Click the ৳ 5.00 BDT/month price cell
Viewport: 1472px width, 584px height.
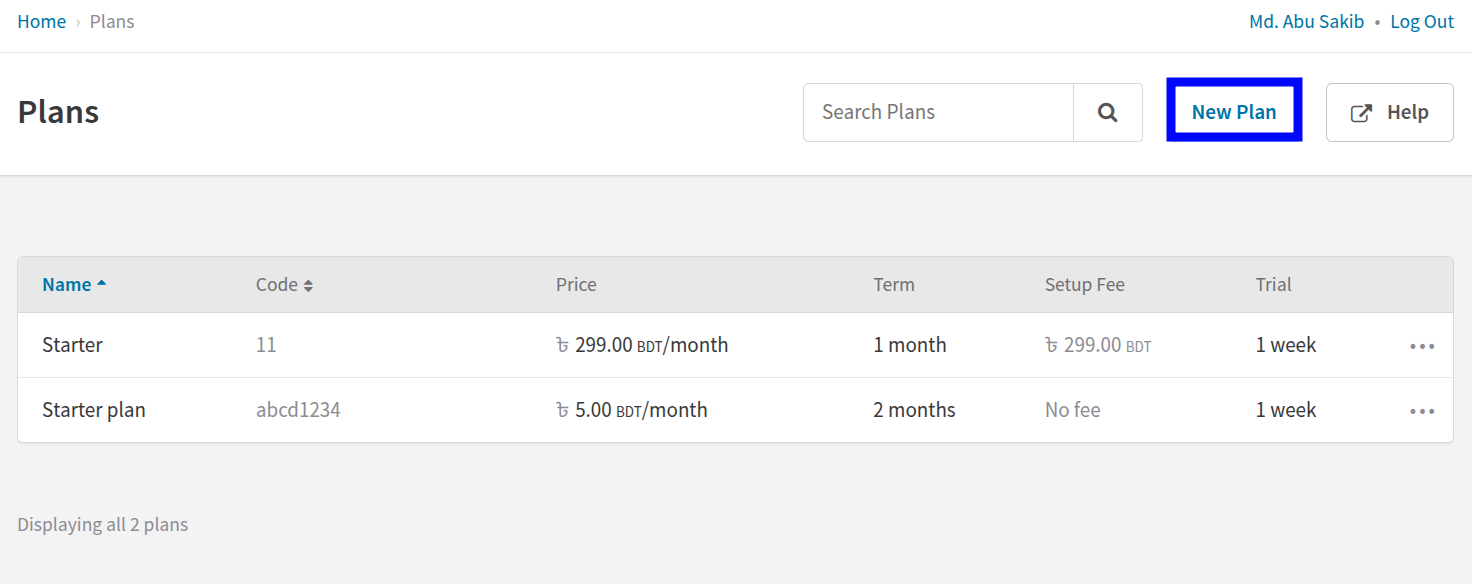tap(632, 410)
